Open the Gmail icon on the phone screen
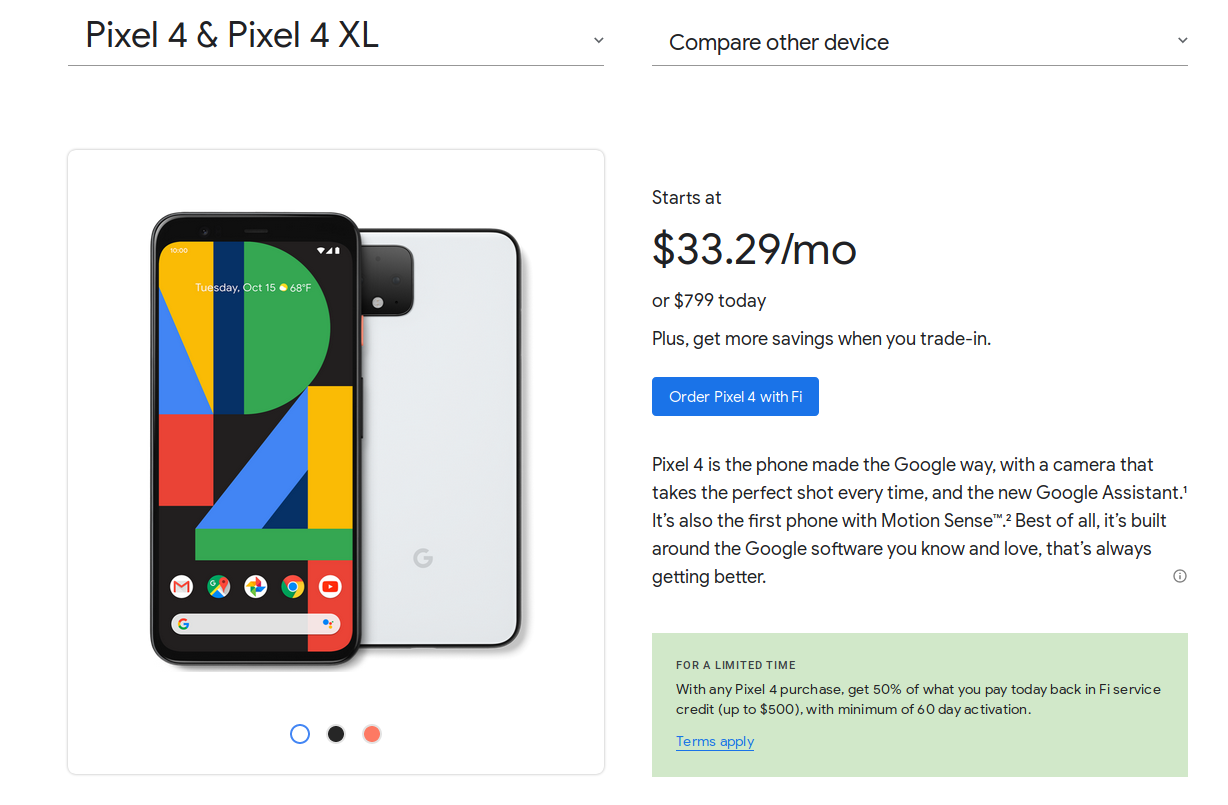This screenshot has height=805, width=1228. (181, 587)
